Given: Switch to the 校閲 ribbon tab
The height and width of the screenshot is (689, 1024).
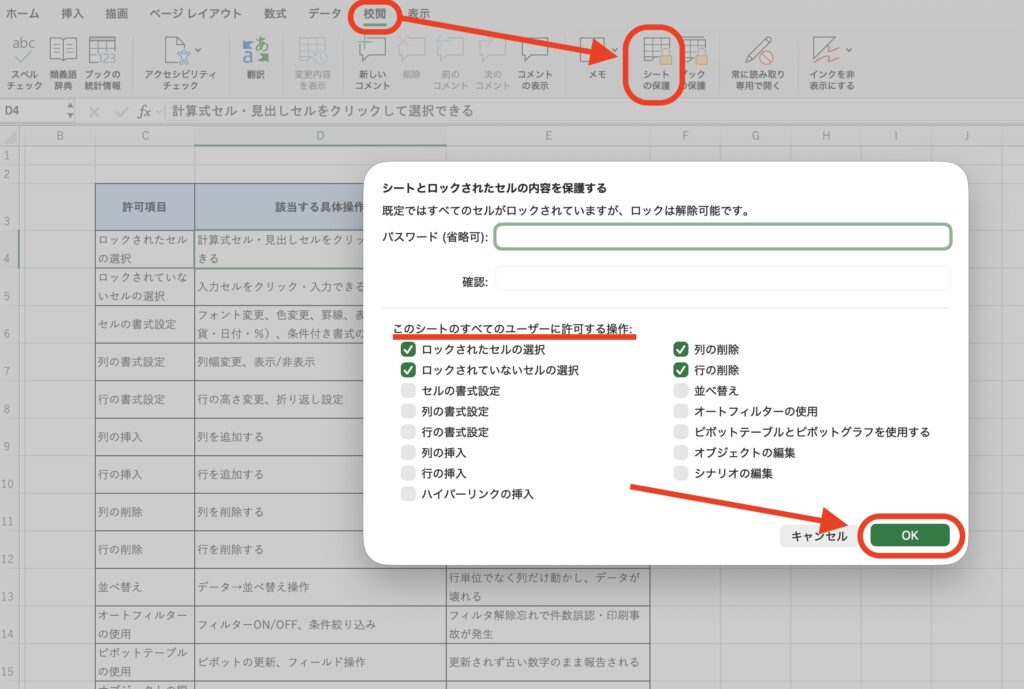Looking at the screenshot, I should pyautogui.click(x=374, y=13).
